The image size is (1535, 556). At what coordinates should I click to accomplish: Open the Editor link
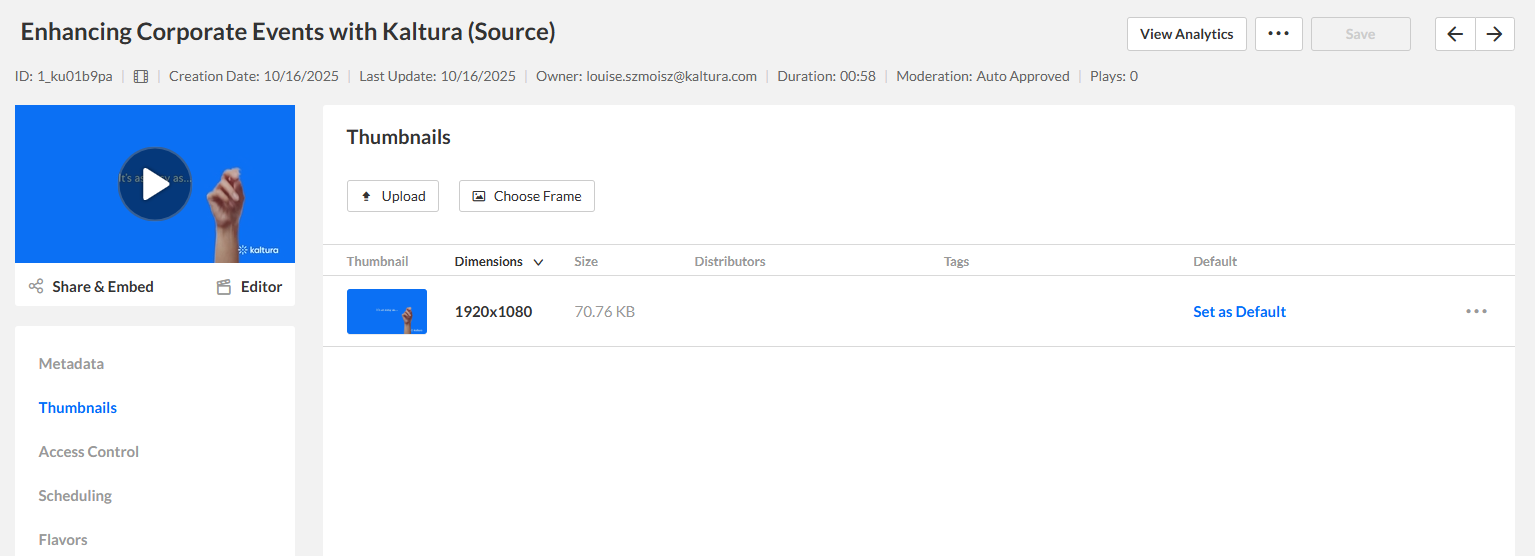click(x=262, y=287)
